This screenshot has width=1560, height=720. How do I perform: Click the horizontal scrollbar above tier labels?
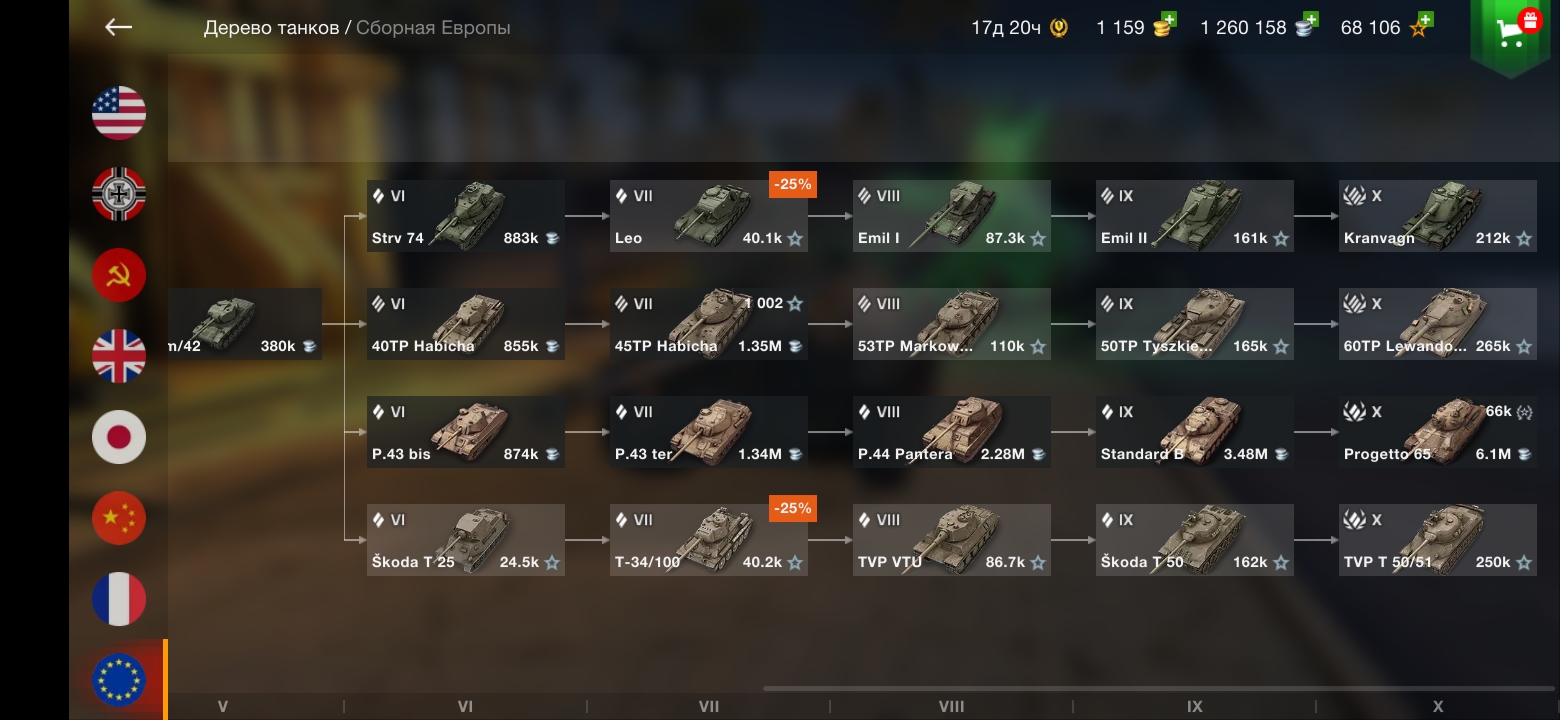pos(1160,688)
